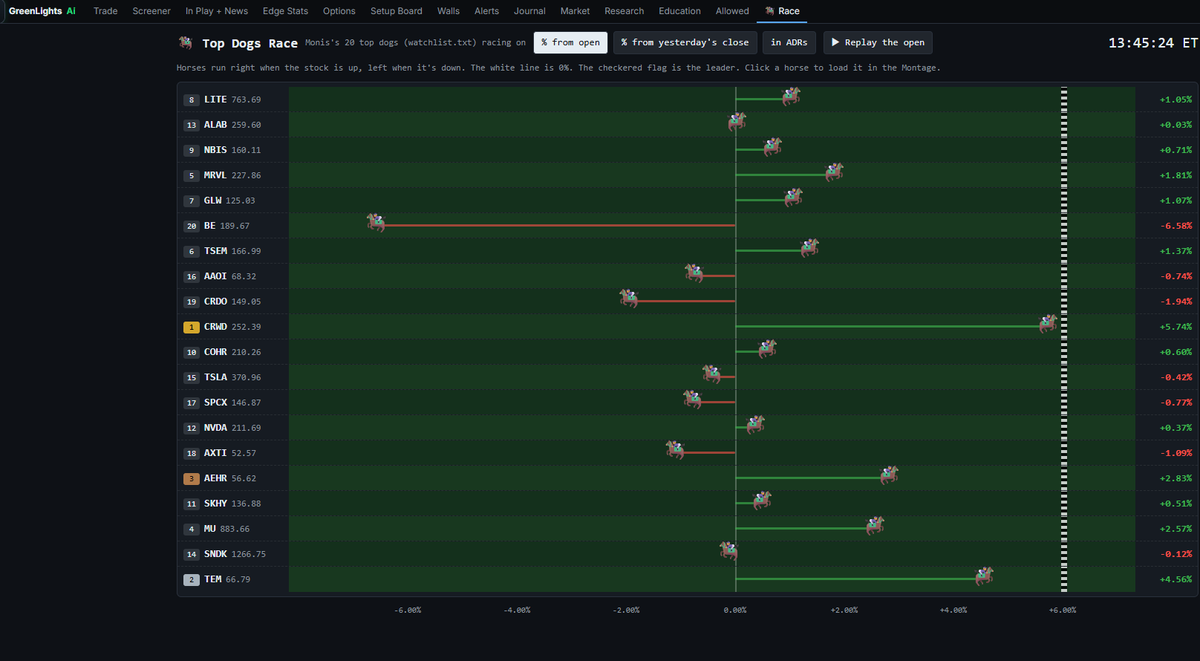The height and width of the screenshot is (661, 1200).
Task: Open the Research tab
Action: pos(624,11)
